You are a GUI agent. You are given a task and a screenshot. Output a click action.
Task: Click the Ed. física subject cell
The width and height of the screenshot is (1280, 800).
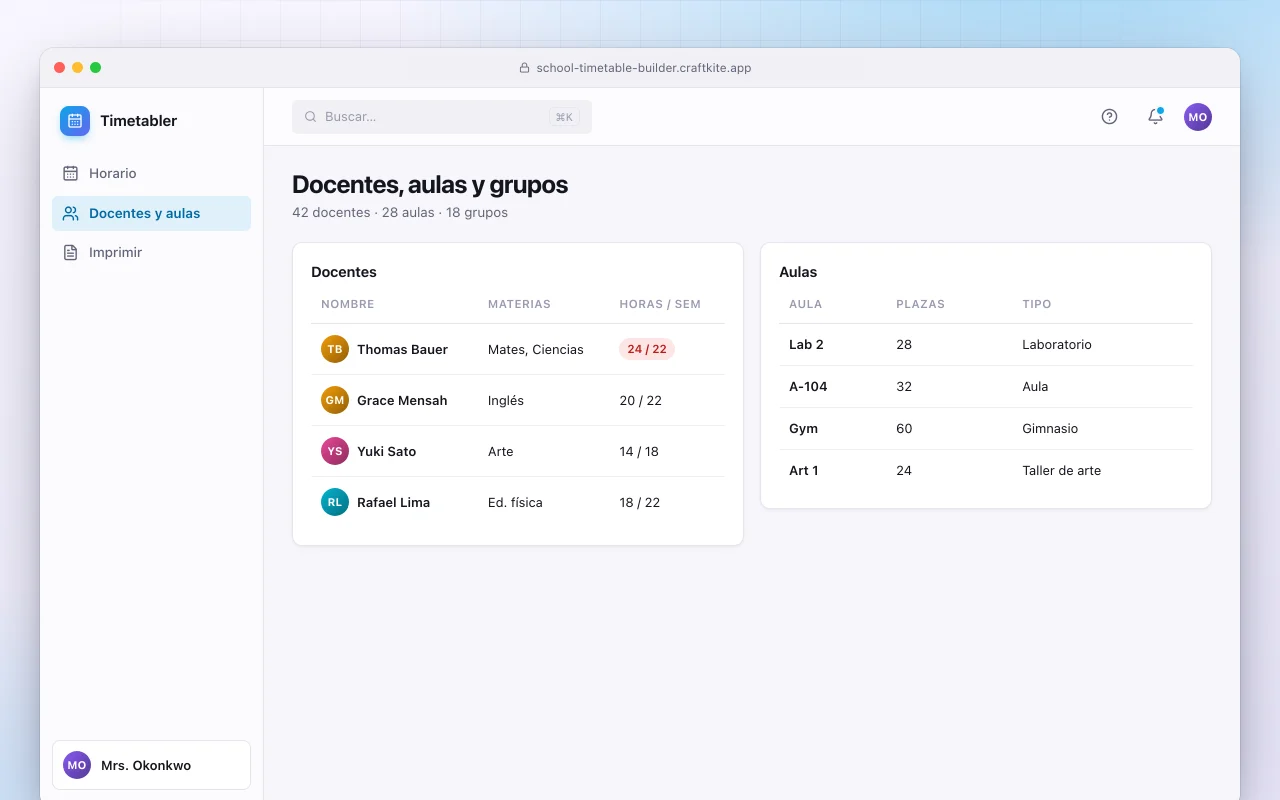(515, 502)
